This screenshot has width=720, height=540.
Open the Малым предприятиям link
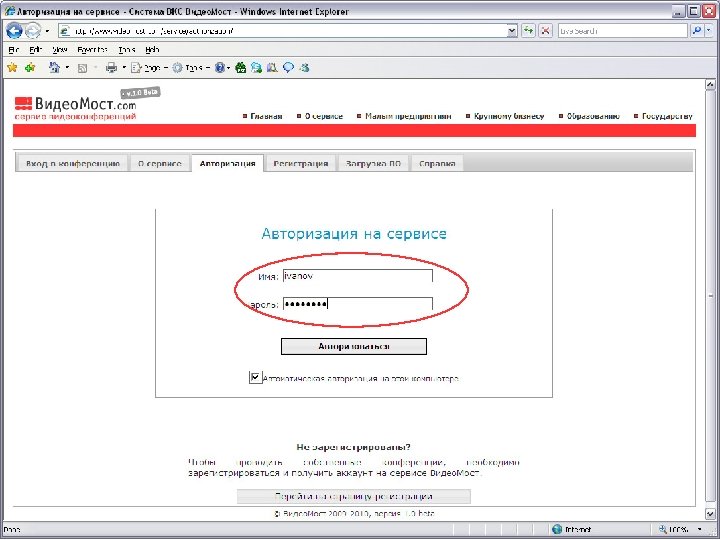tap(408, 116)
